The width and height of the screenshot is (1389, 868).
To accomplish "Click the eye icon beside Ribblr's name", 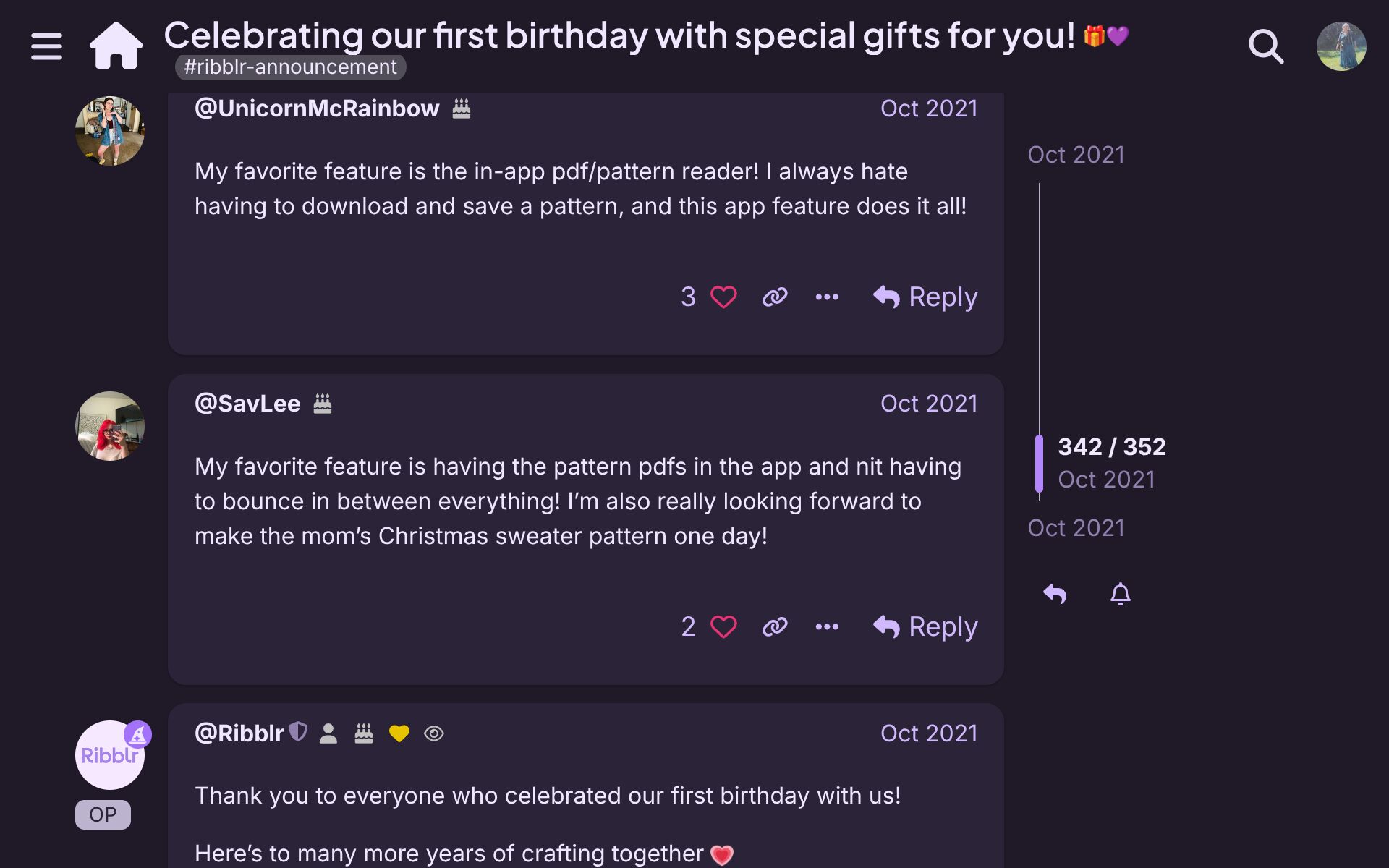I will coord(434,733).
